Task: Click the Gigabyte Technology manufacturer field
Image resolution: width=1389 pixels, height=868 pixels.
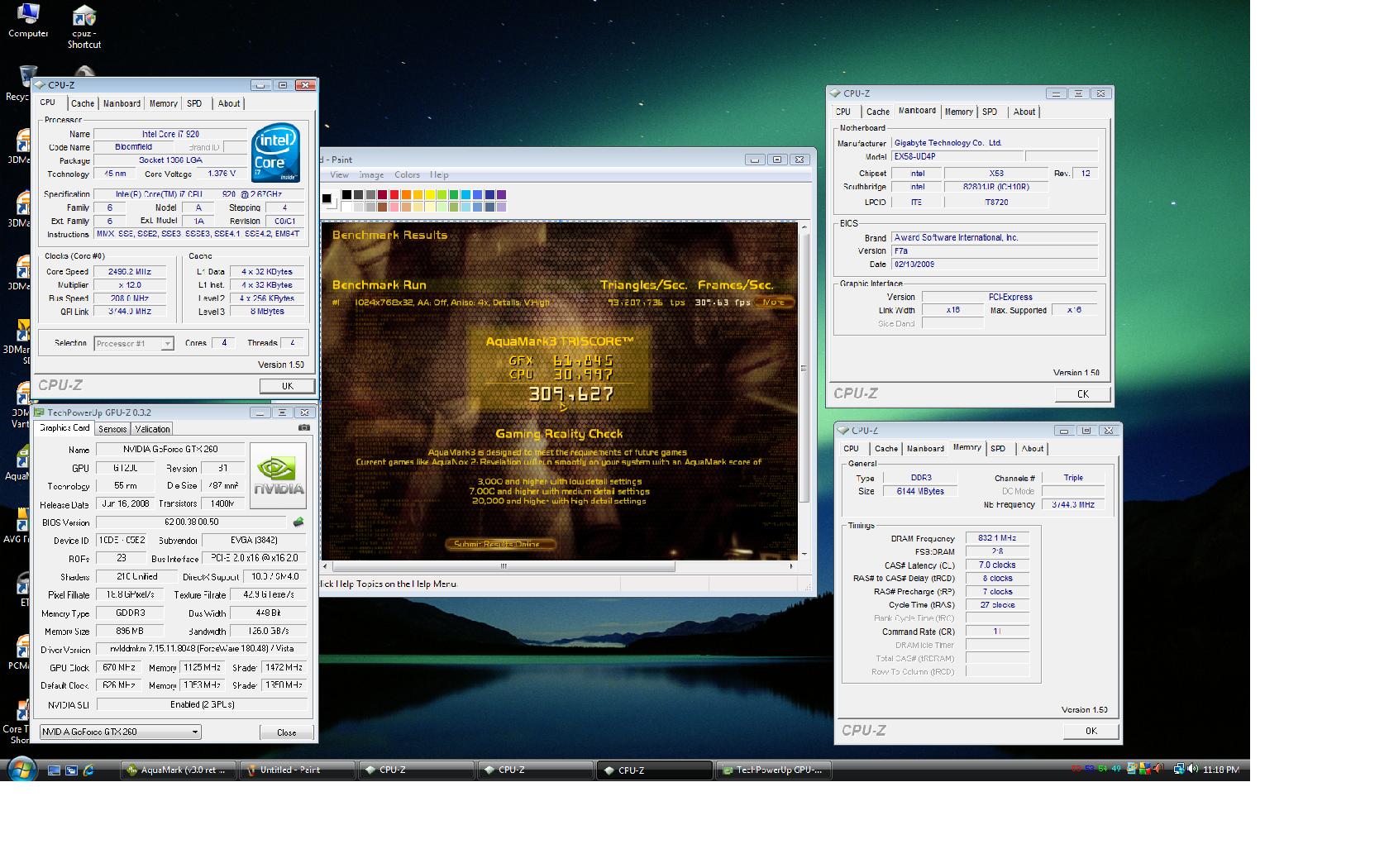Action: (x=995, y=143)
